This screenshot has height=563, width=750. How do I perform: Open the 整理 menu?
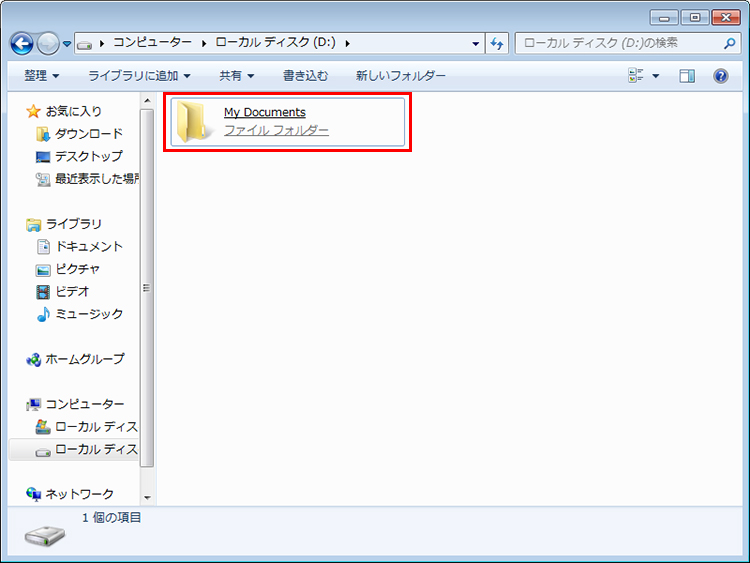click(x=42, y=76)
